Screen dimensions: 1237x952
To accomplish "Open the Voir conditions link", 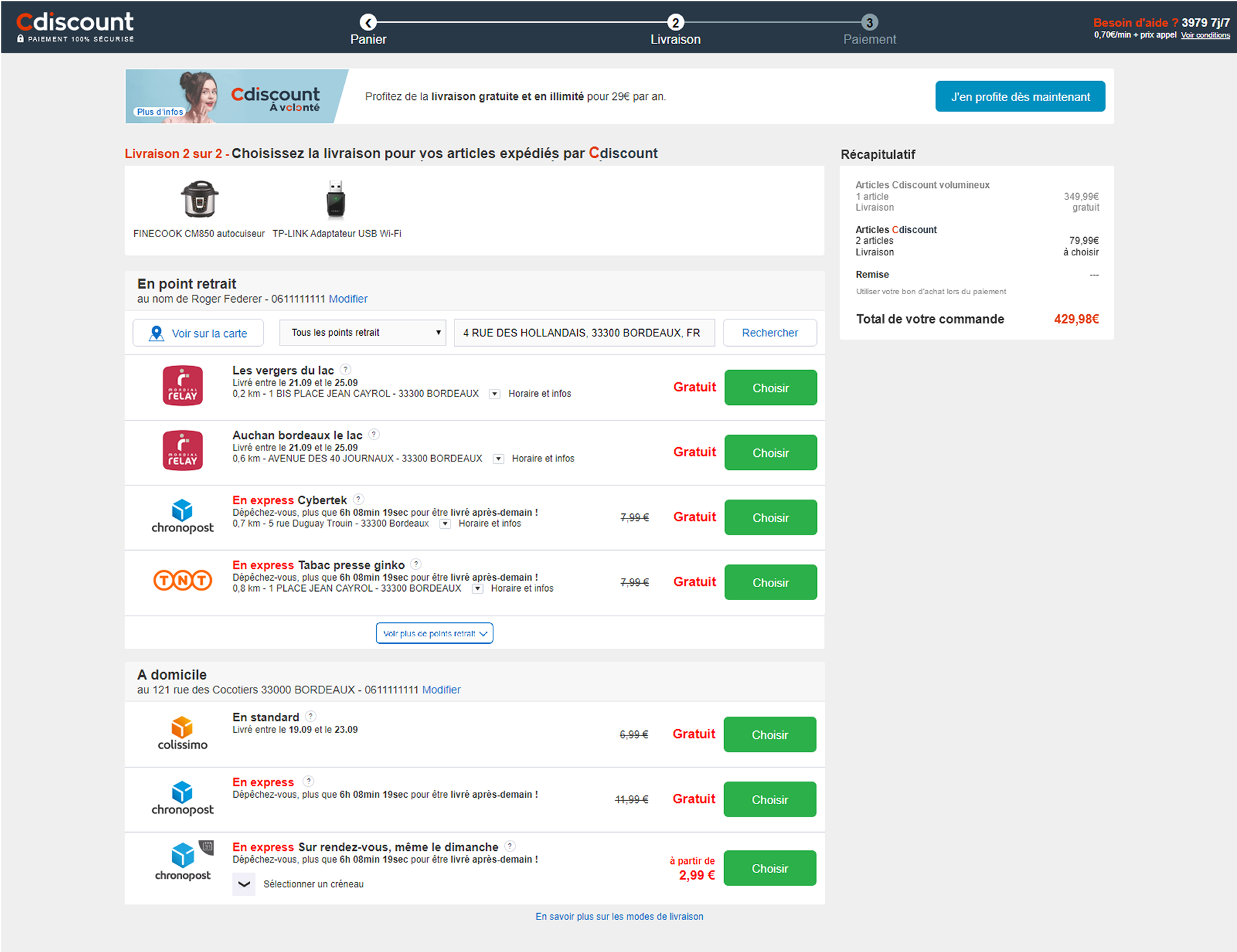I will 1205,35.
